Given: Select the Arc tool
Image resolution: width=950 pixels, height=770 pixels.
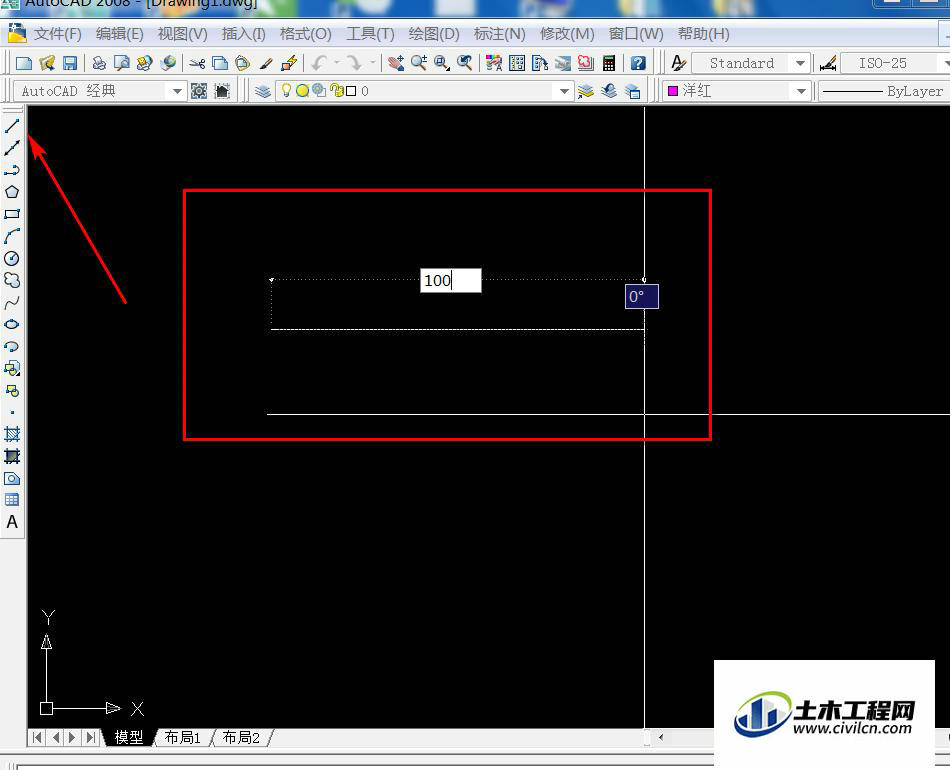Looking at the screenshot, I should pos(12,236).
